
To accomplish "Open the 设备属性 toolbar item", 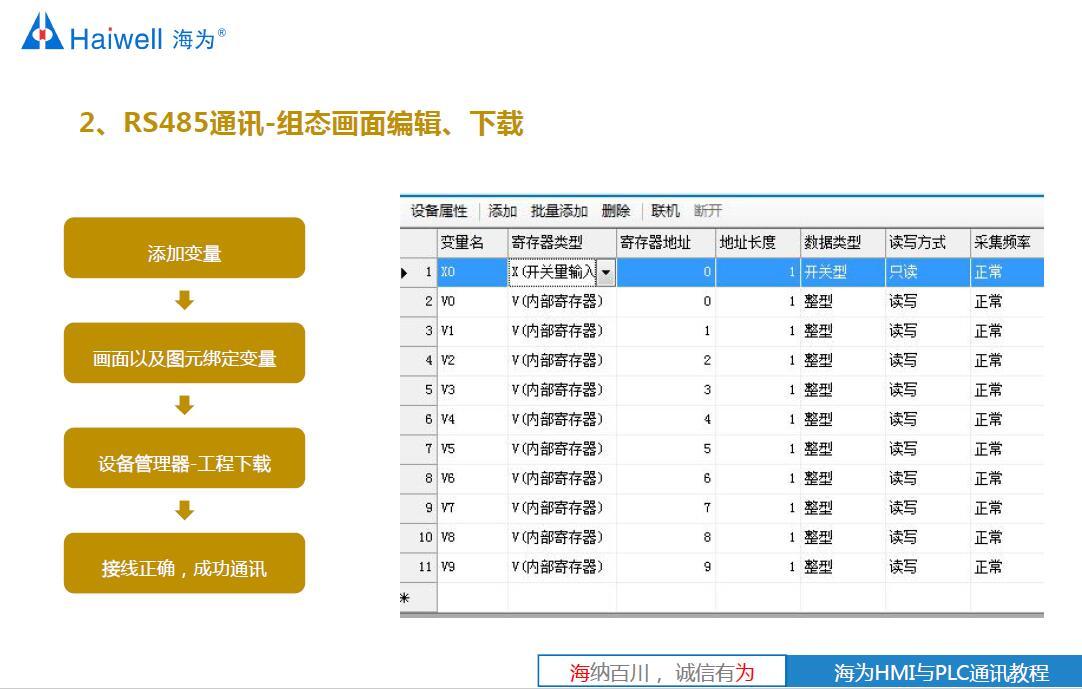I will 438,211.
